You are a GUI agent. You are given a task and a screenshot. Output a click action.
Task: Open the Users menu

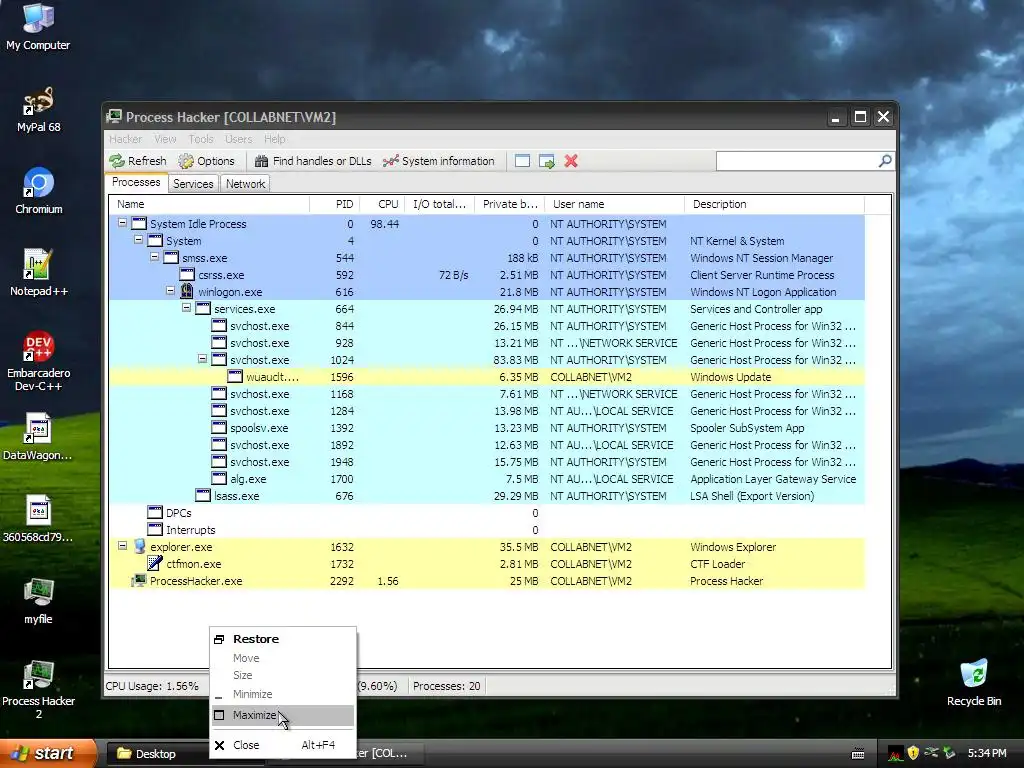(x=238, y=139)
